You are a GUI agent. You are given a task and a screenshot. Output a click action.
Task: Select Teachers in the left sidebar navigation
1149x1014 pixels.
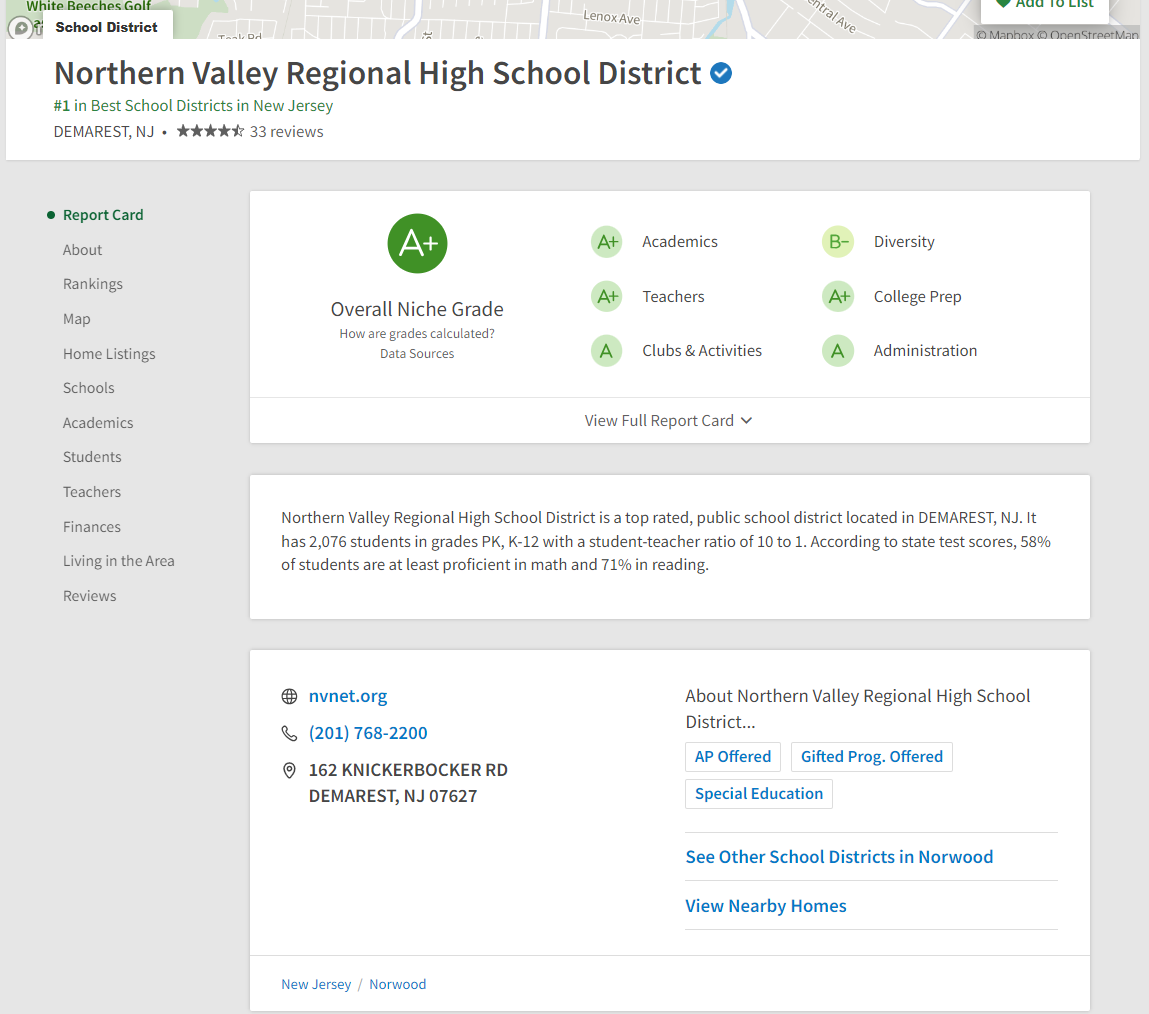(x=92, y=492)
